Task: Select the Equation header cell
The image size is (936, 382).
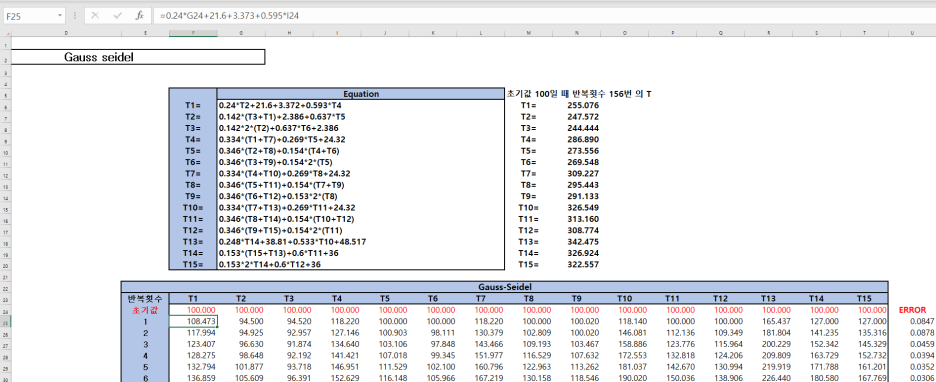Action: [361, 94]
